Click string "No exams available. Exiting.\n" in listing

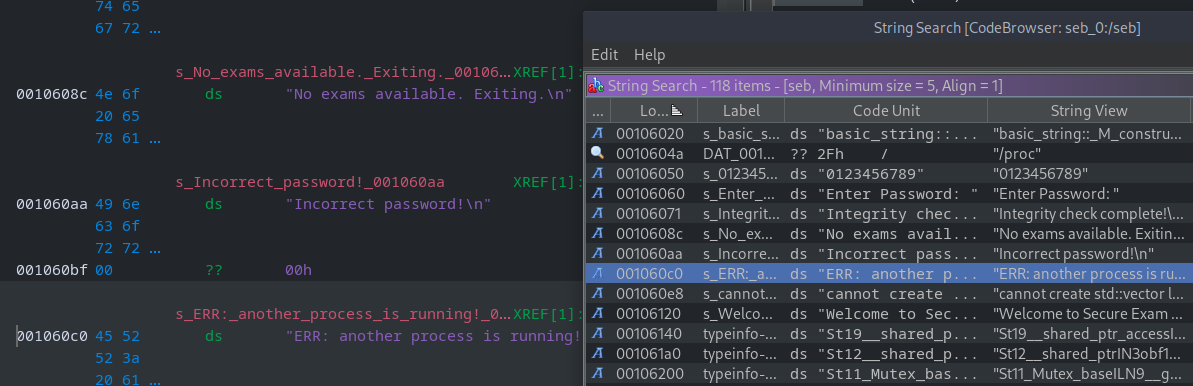tap(428, 94)
